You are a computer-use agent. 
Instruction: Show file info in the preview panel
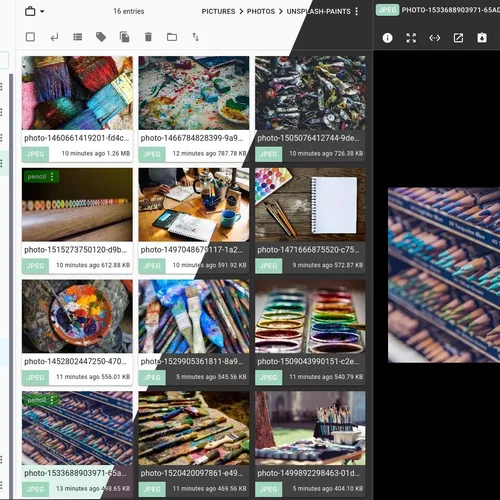click(x=387, y=38)
